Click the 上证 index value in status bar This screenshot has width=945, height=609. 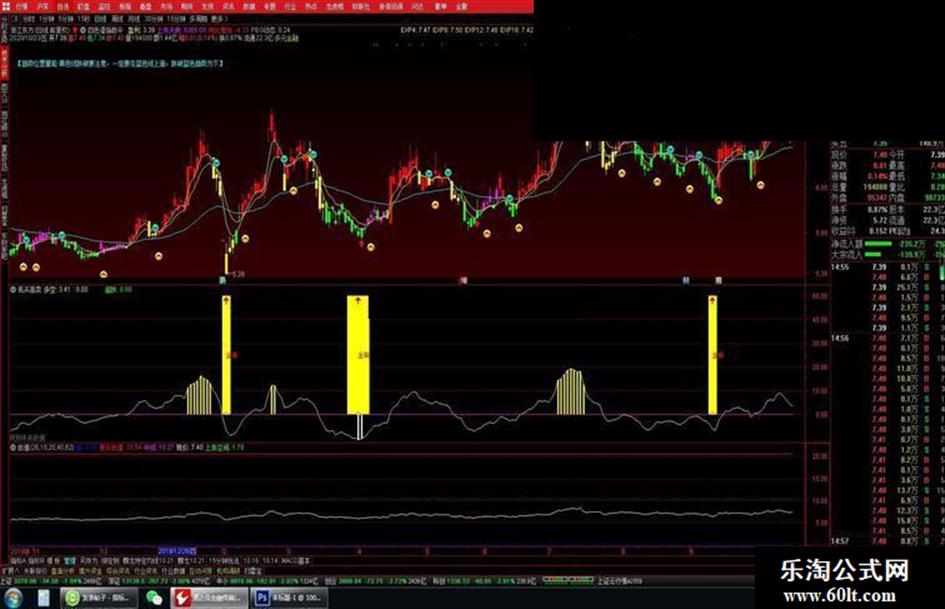coord(25,581)
